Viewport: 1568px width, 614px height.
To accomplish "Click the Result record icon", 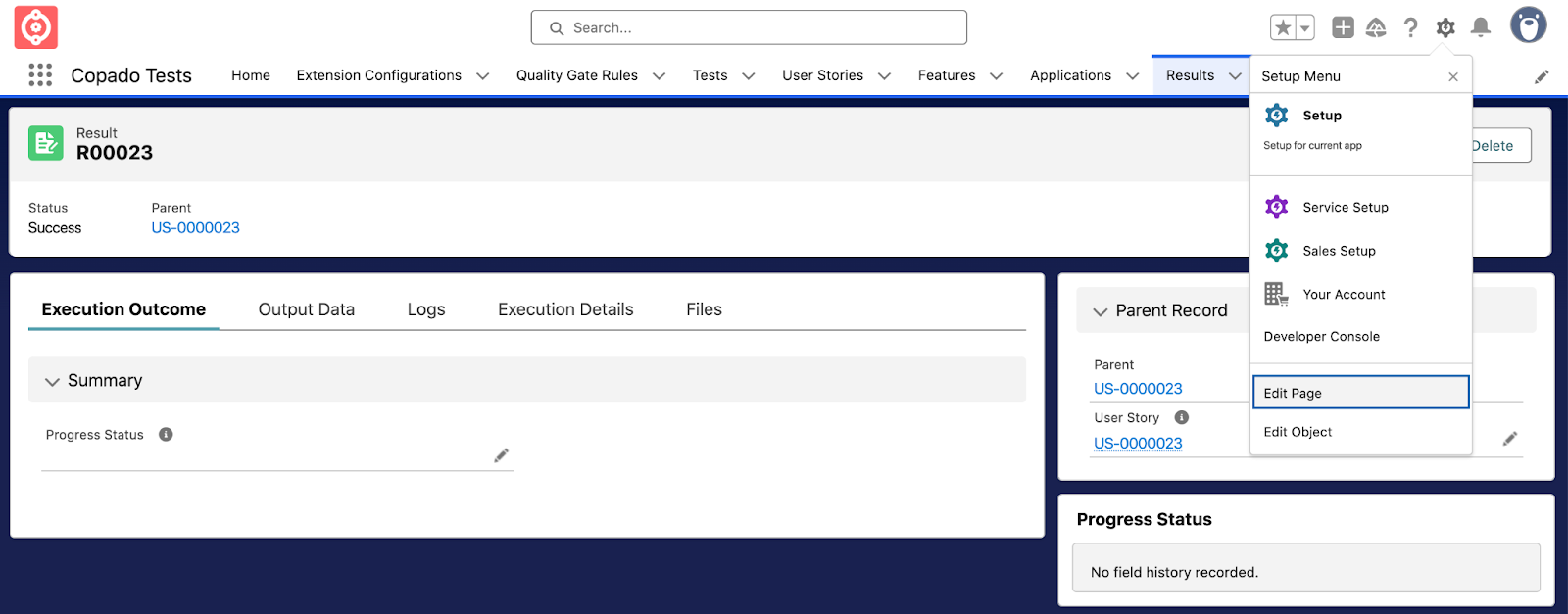I will [x=46, y=143].
